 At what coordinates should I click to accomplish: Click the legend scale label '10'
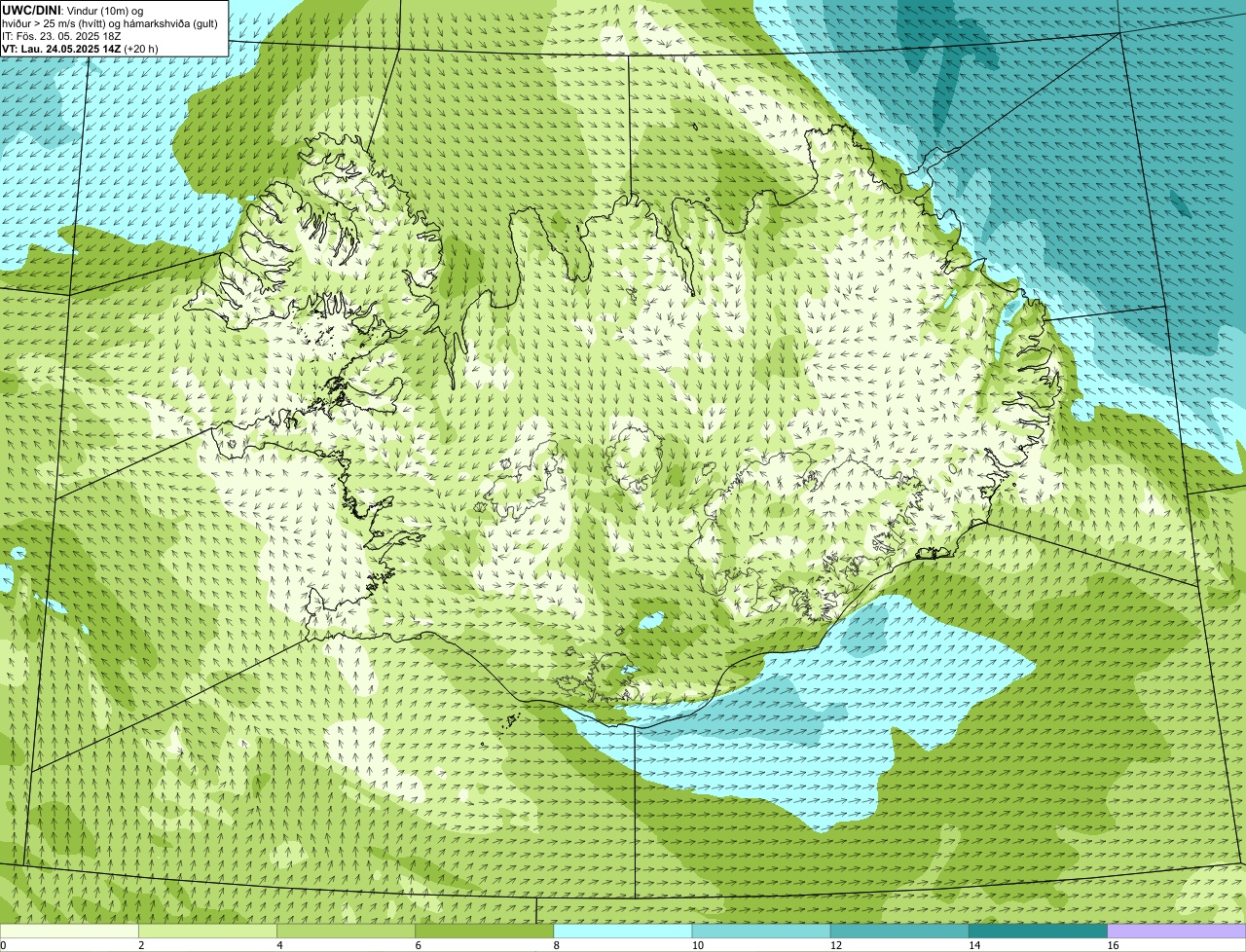coord(698,945)
